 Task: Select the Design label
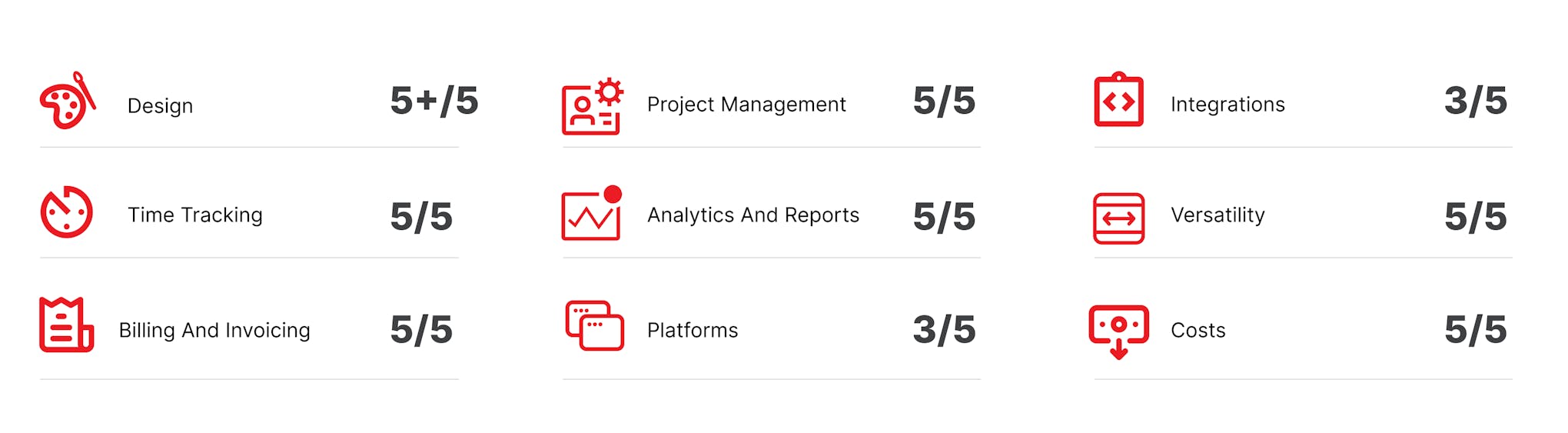pyautogui.click(x=160, y=106)
